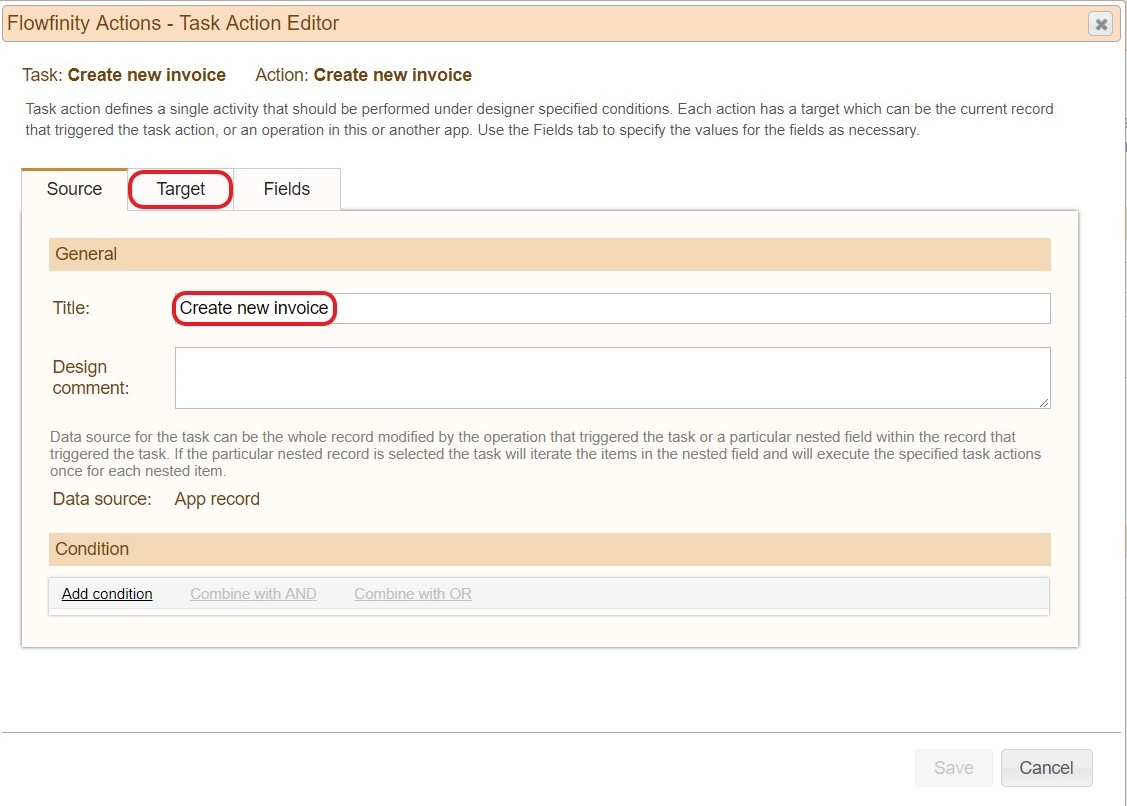1127x806 pixels.
Task: Click the Title: field label
Action: (71, 308)
